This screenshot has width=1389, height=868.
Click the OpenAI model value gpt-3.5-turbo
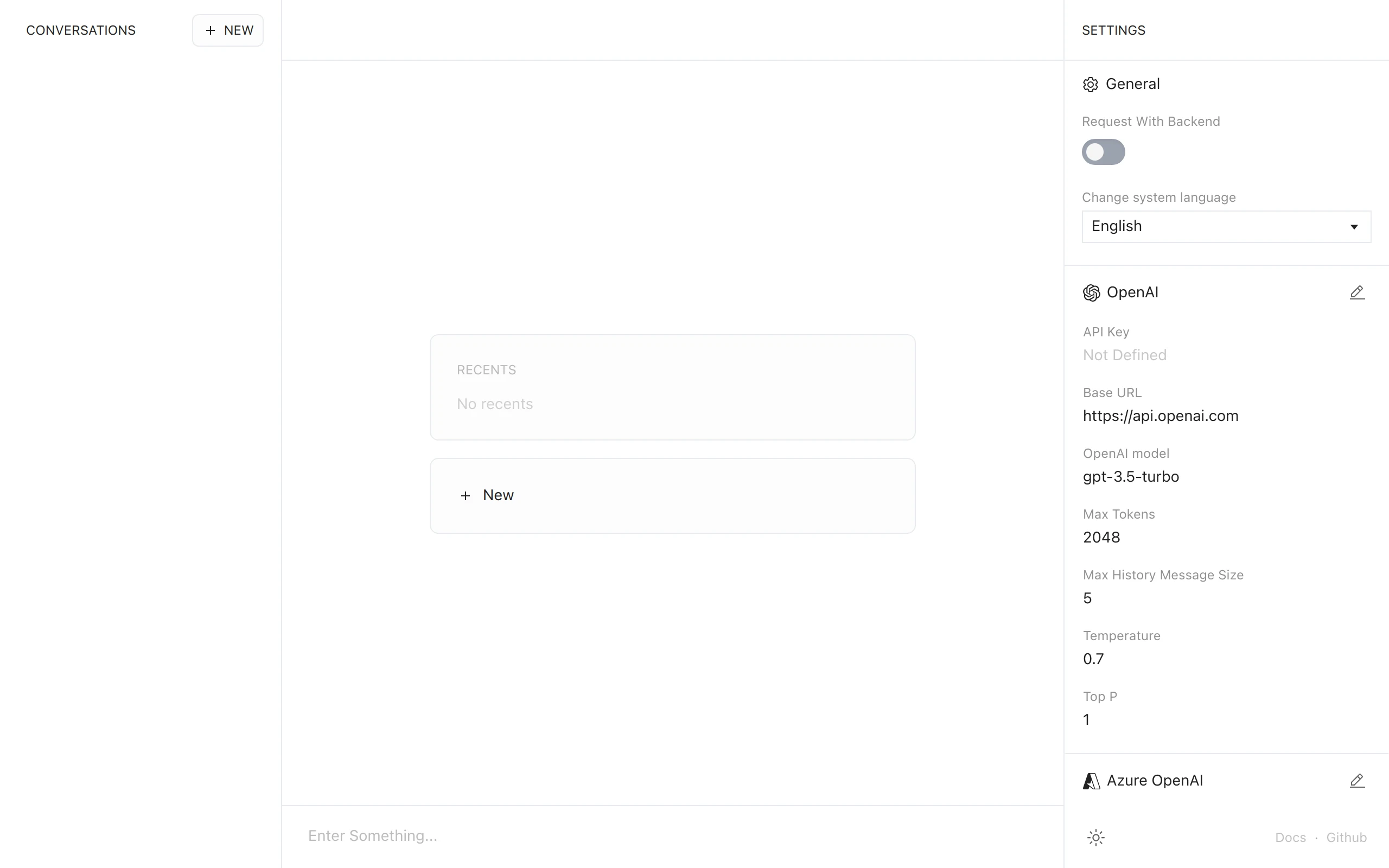pos(1131,476)
